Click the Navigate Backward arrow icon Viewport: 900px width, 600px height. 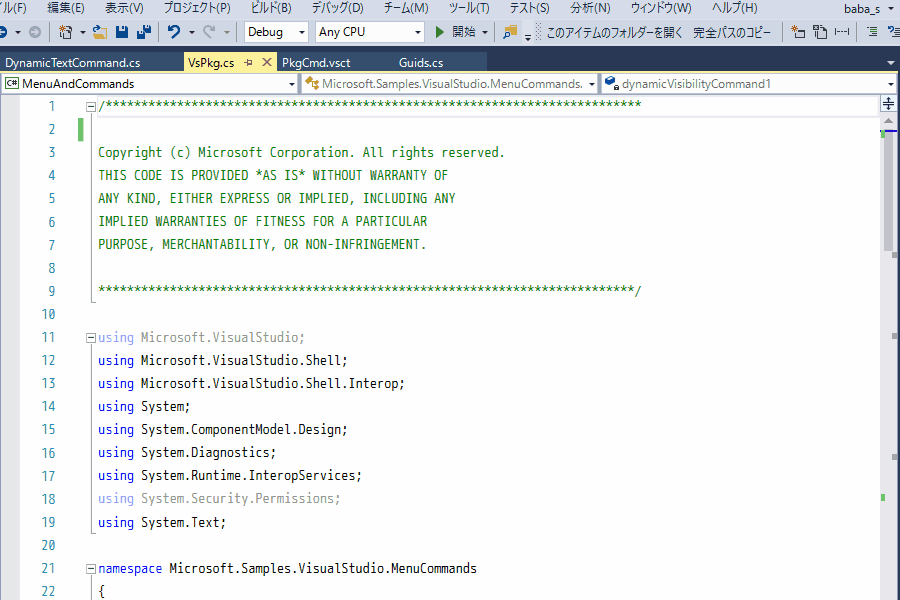[3, 32]
